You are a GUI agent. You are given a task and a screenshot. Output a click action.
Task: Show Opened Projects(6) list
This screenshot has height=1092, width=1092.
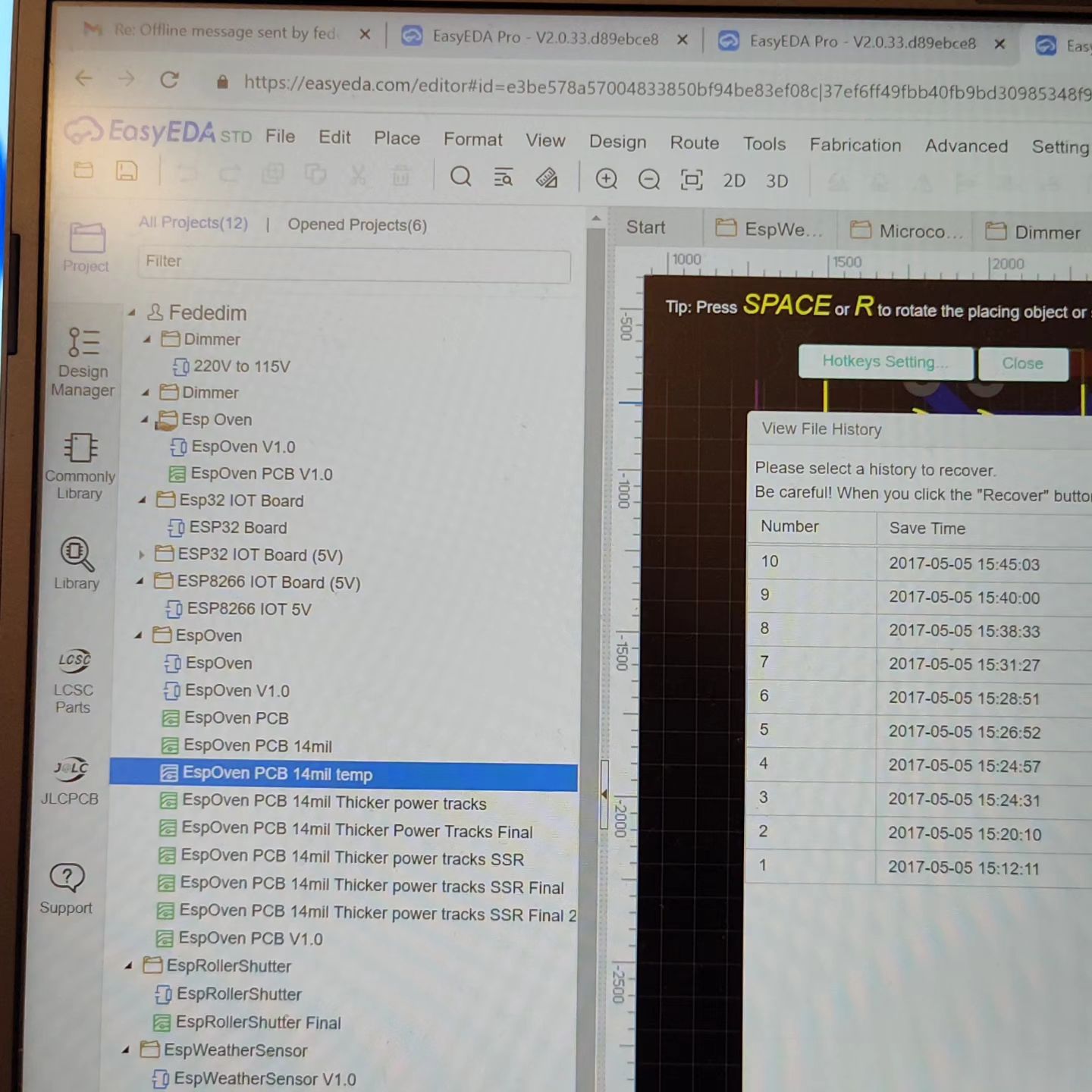click(357, 225)
